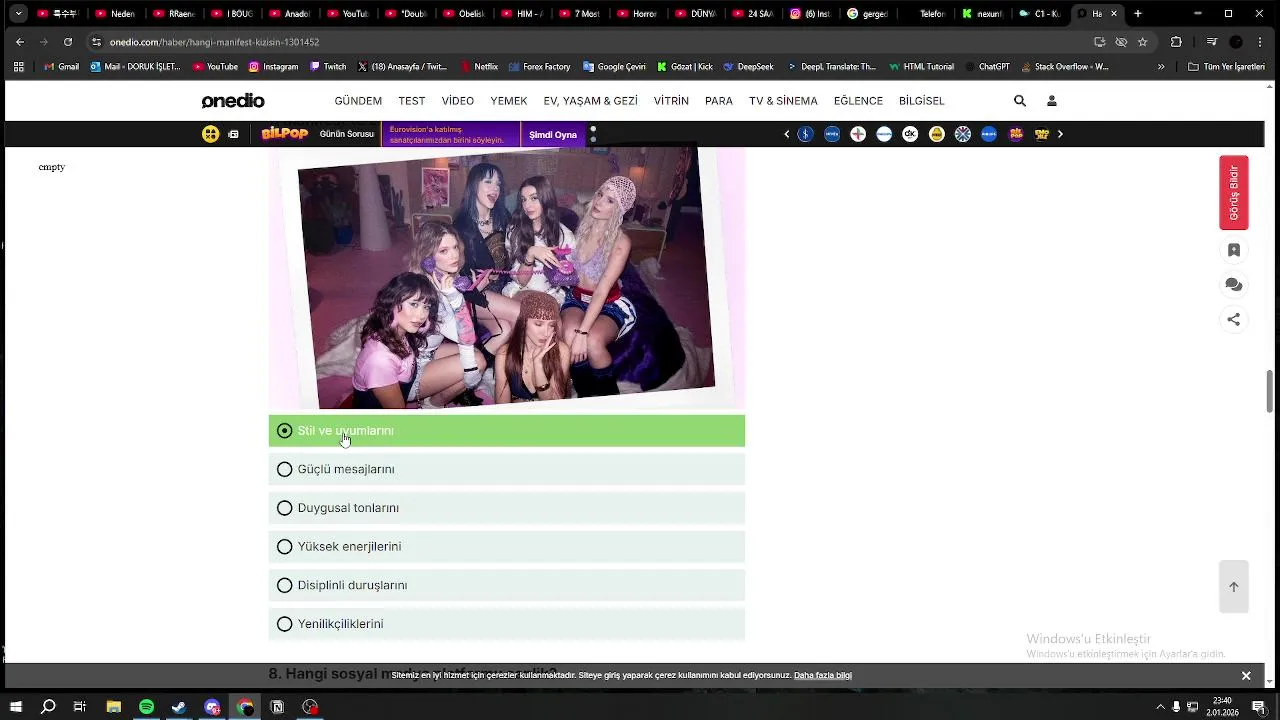
Task: Click the BilPop logo in the game bar
Action: point(285,134)
